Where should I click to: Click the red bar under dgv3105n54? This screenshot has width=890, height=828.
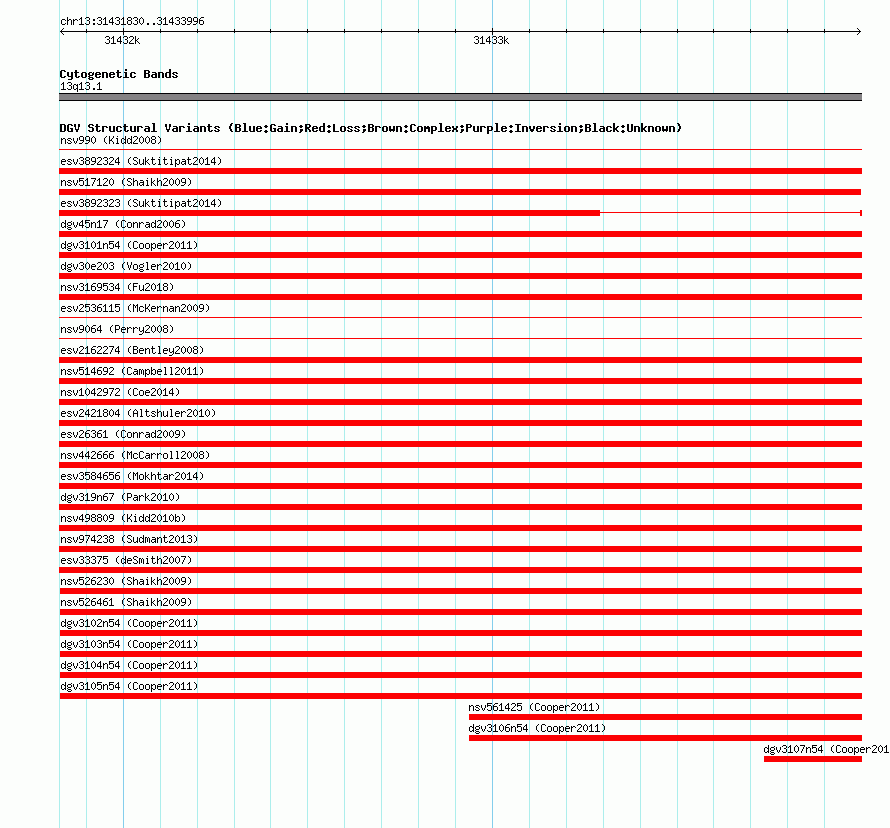click(x=461, y=696)
